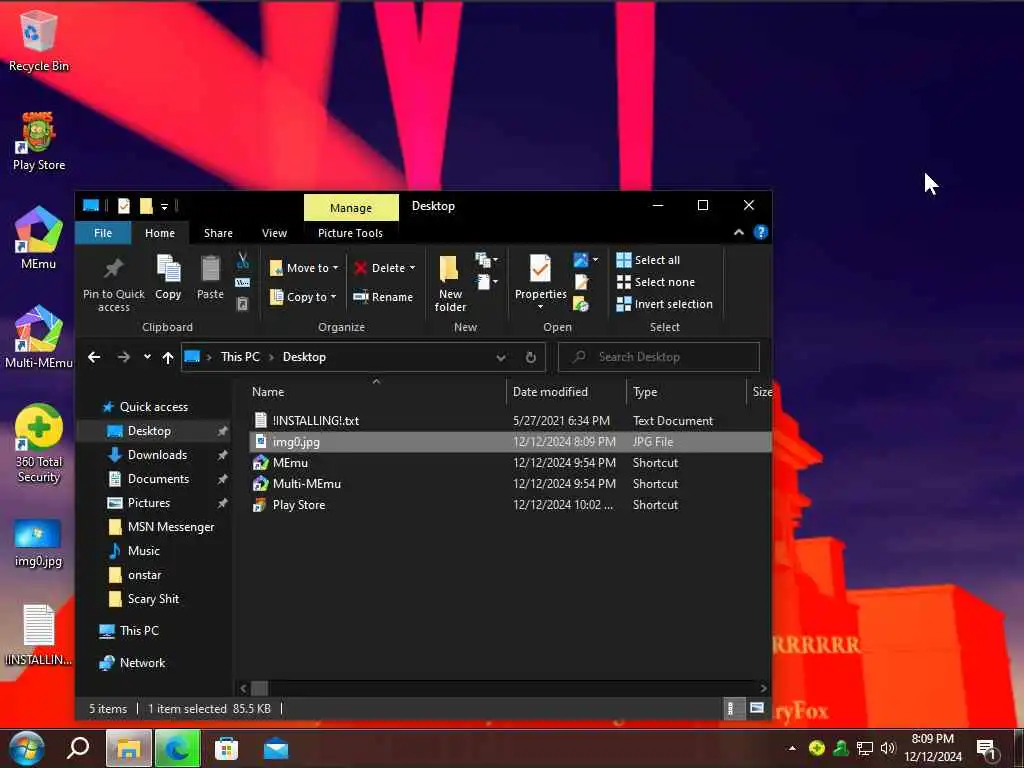1024x768 pixels.
Task: Click the Paste icon in ribbon
Action: click(210, 277)
